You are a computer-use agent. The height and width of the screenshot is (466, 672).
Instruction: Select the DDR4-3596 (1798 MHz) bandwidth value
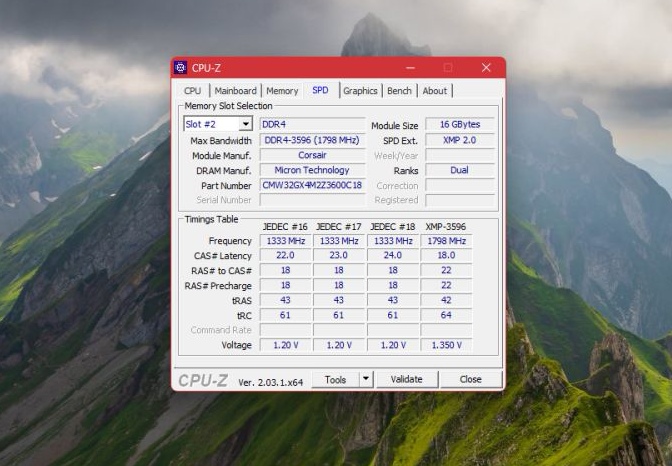pyautogui.click(x=312, y=140)
